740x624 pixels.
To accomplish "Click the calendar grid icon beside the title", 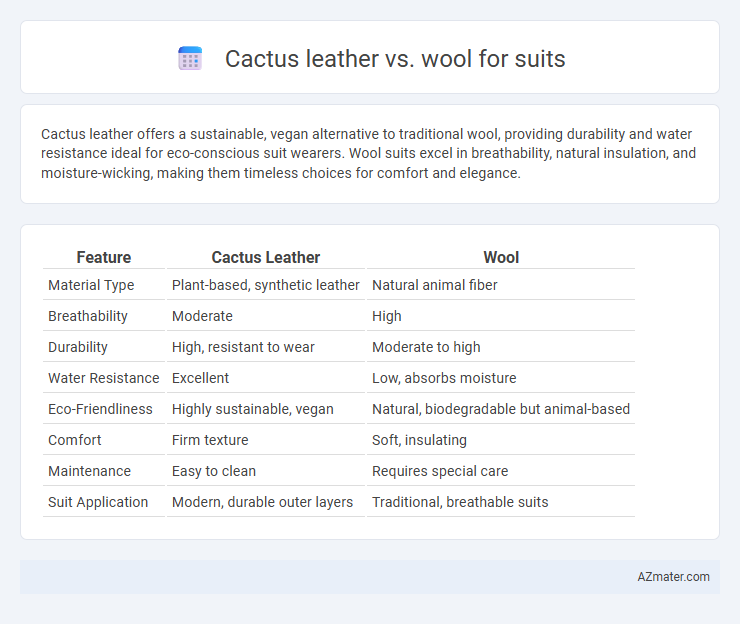I will click(190, 59).
